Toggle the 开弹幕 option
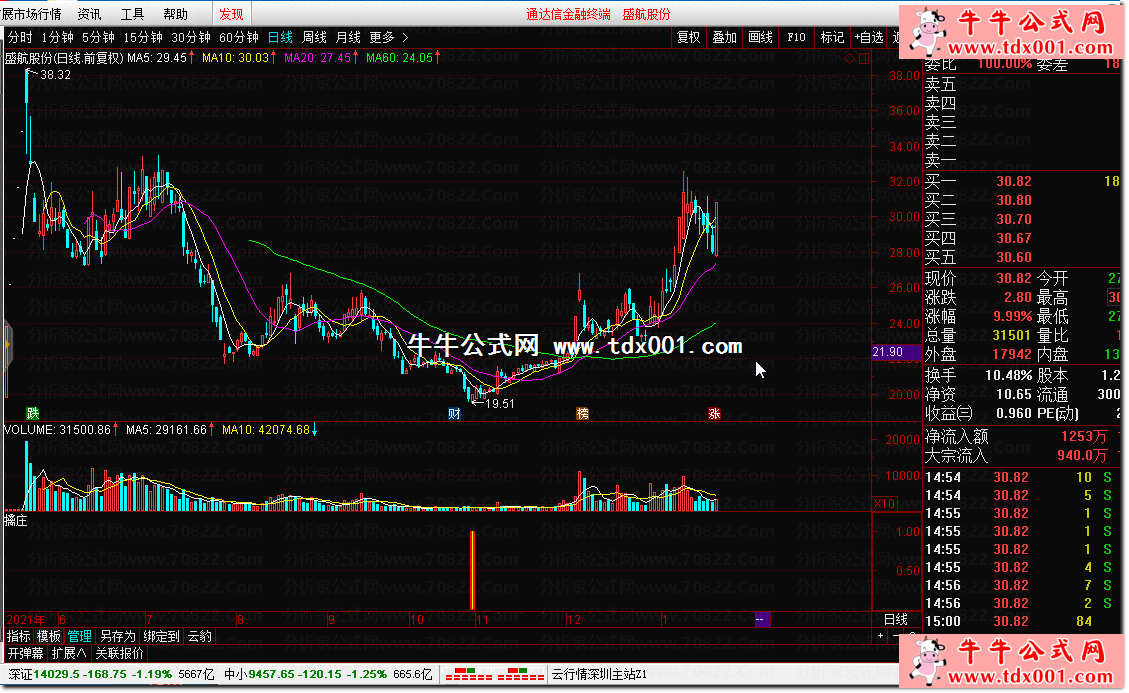 [26, 653]
